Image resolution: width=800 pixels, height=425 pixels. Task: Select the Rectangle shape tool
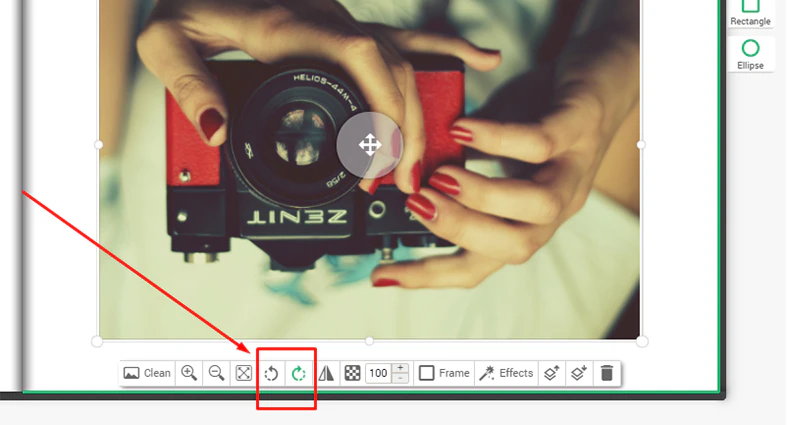point(751,13)
